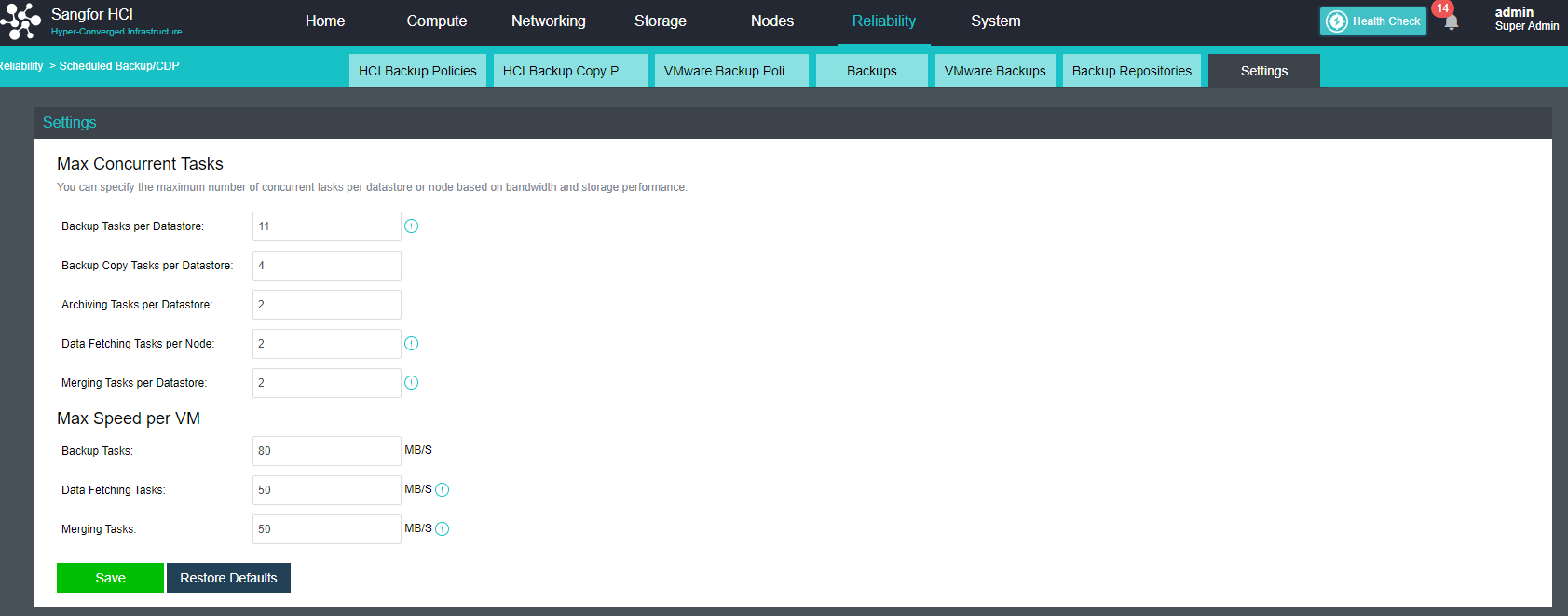Select the Backup Repositories tab
The width and height of the screenshot is (1568, 616).
tap(1131, 71)
